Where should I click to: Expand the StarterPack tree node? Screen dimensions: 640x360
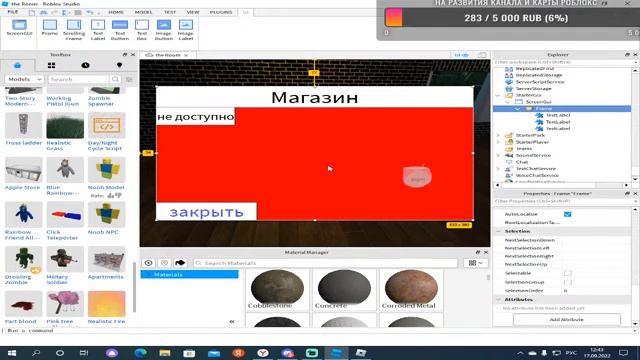pyautogui.click(x=498, y=135)
